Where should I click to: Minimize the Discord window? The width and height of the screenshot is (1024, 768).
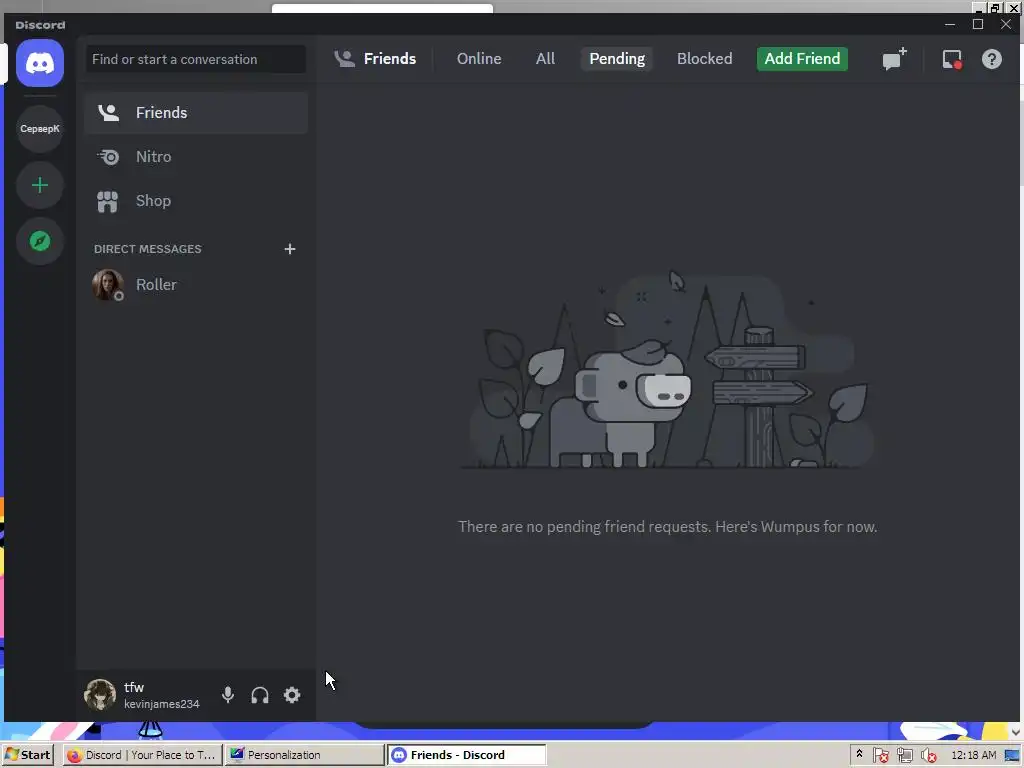950,24
